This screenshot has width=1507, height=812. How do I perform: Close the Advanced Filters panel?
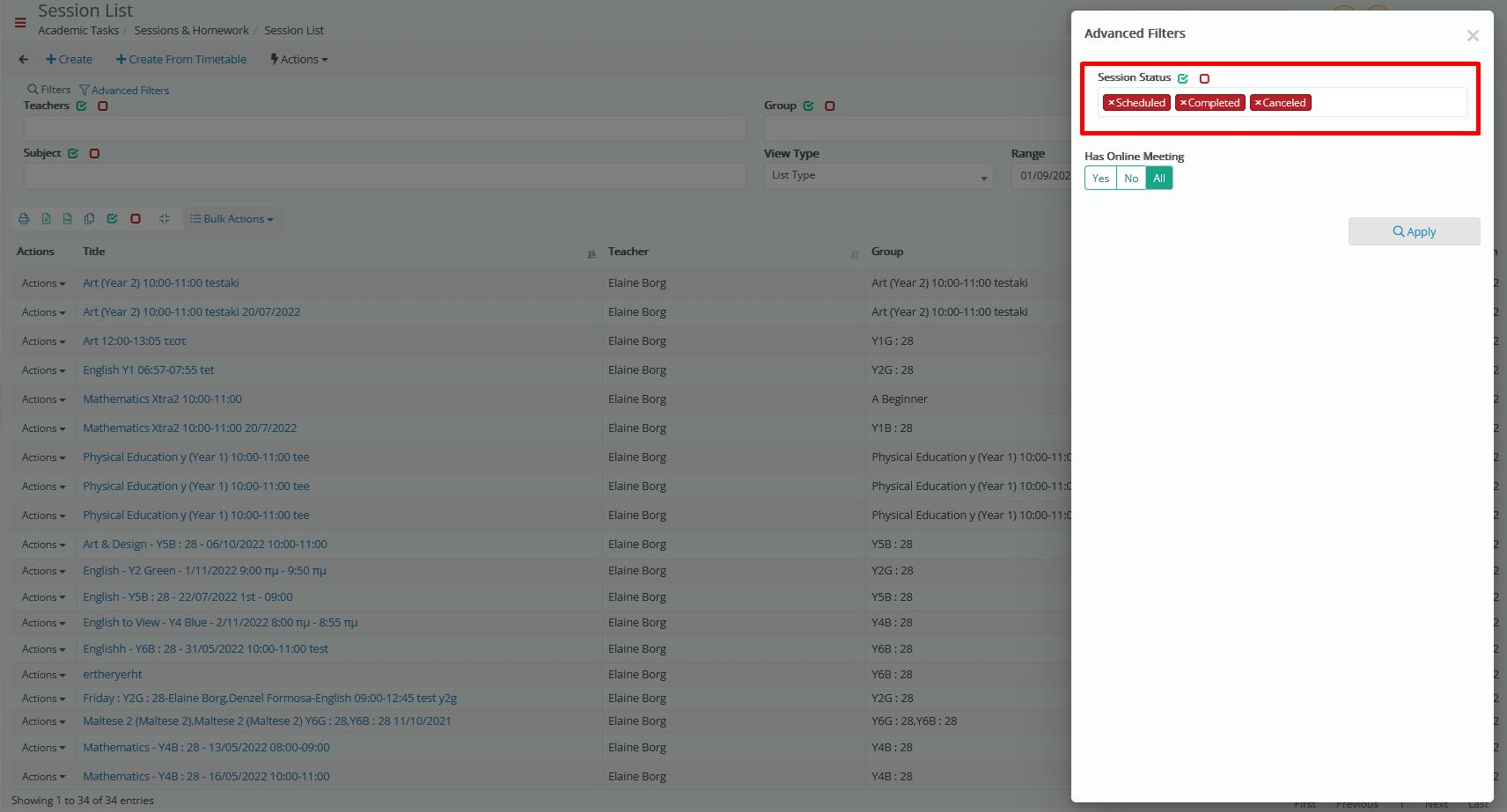(x=1473, y=36)
